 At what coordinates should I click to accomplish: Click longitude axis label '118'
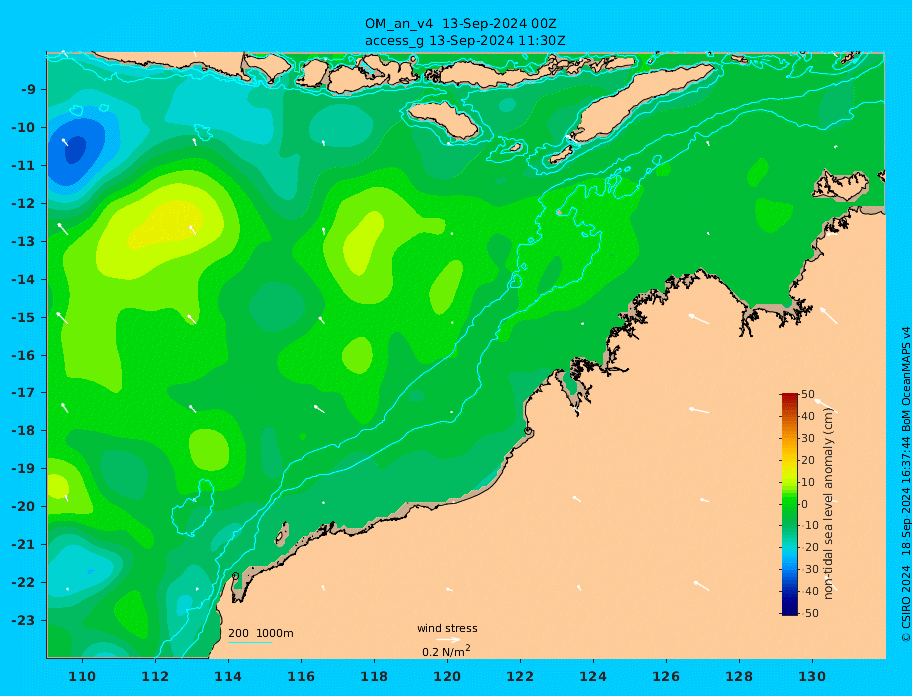click(x=374, y=676)
